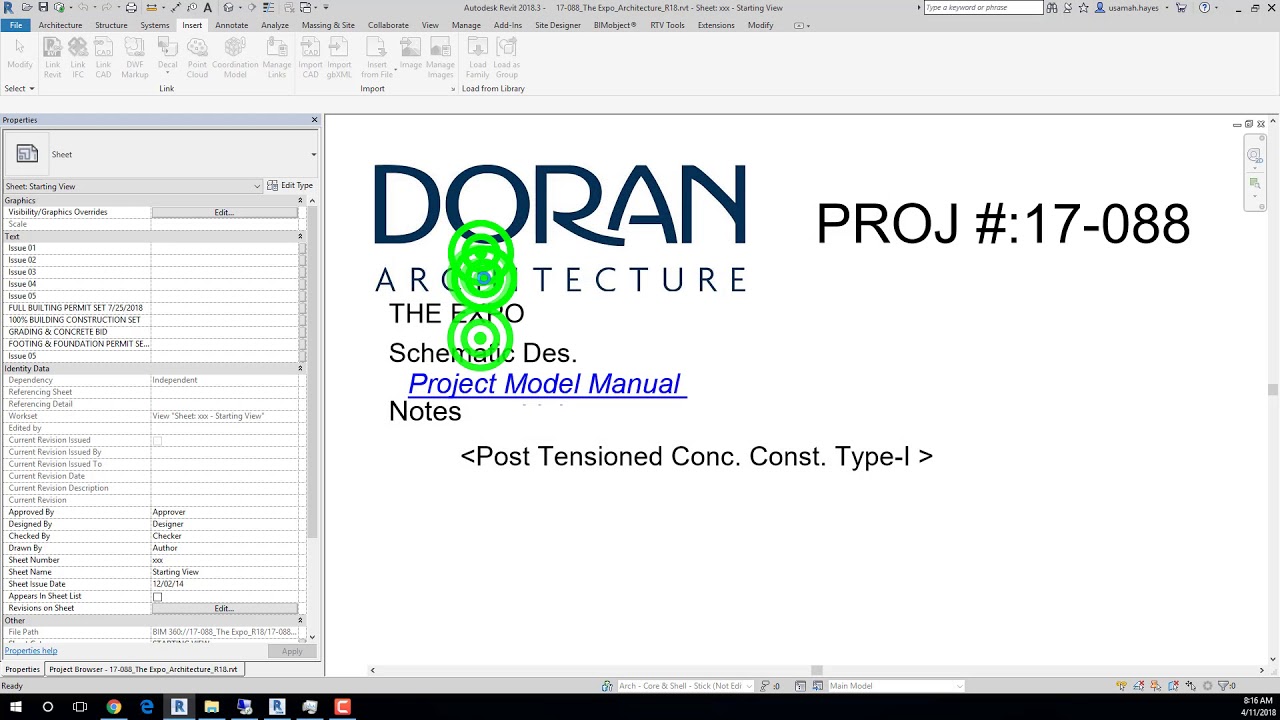Click the 2D navigation wheel icon
Viewport: 1280px width, 720px height.
1254,155
